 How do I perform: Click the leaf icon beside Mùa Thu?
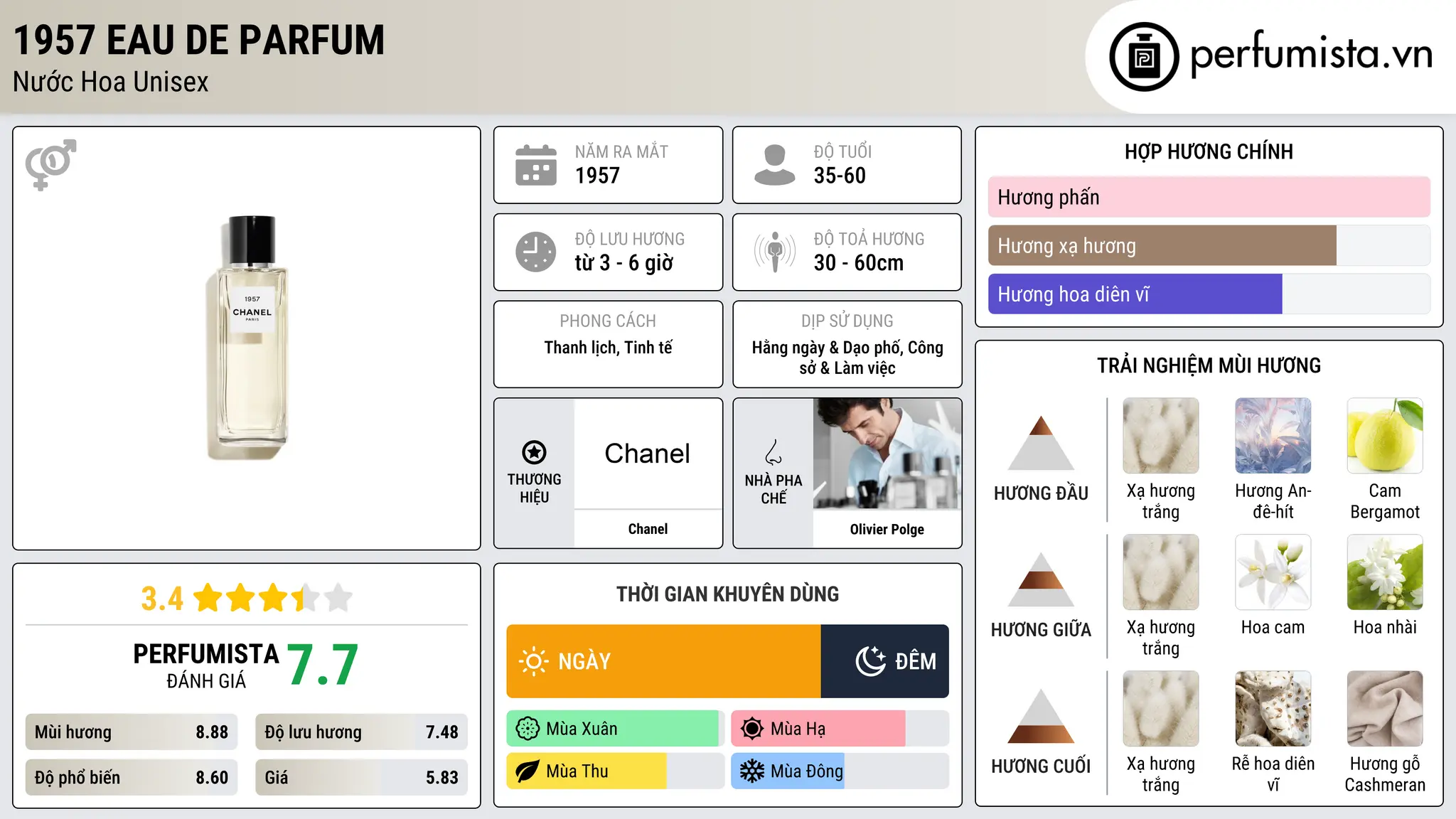coord(528,771)
